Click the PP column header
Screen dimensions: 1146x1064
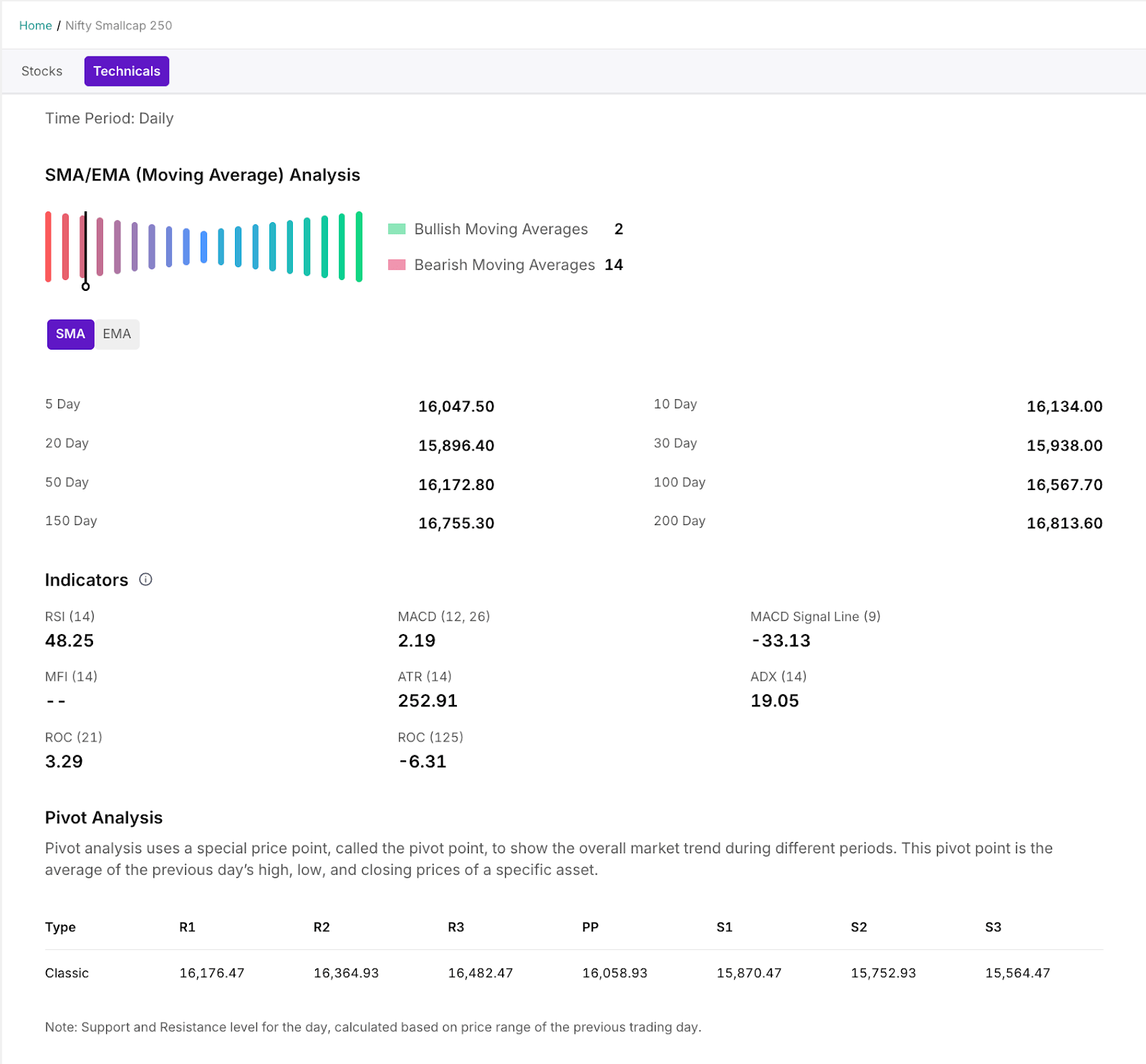[x=590, y=927]
